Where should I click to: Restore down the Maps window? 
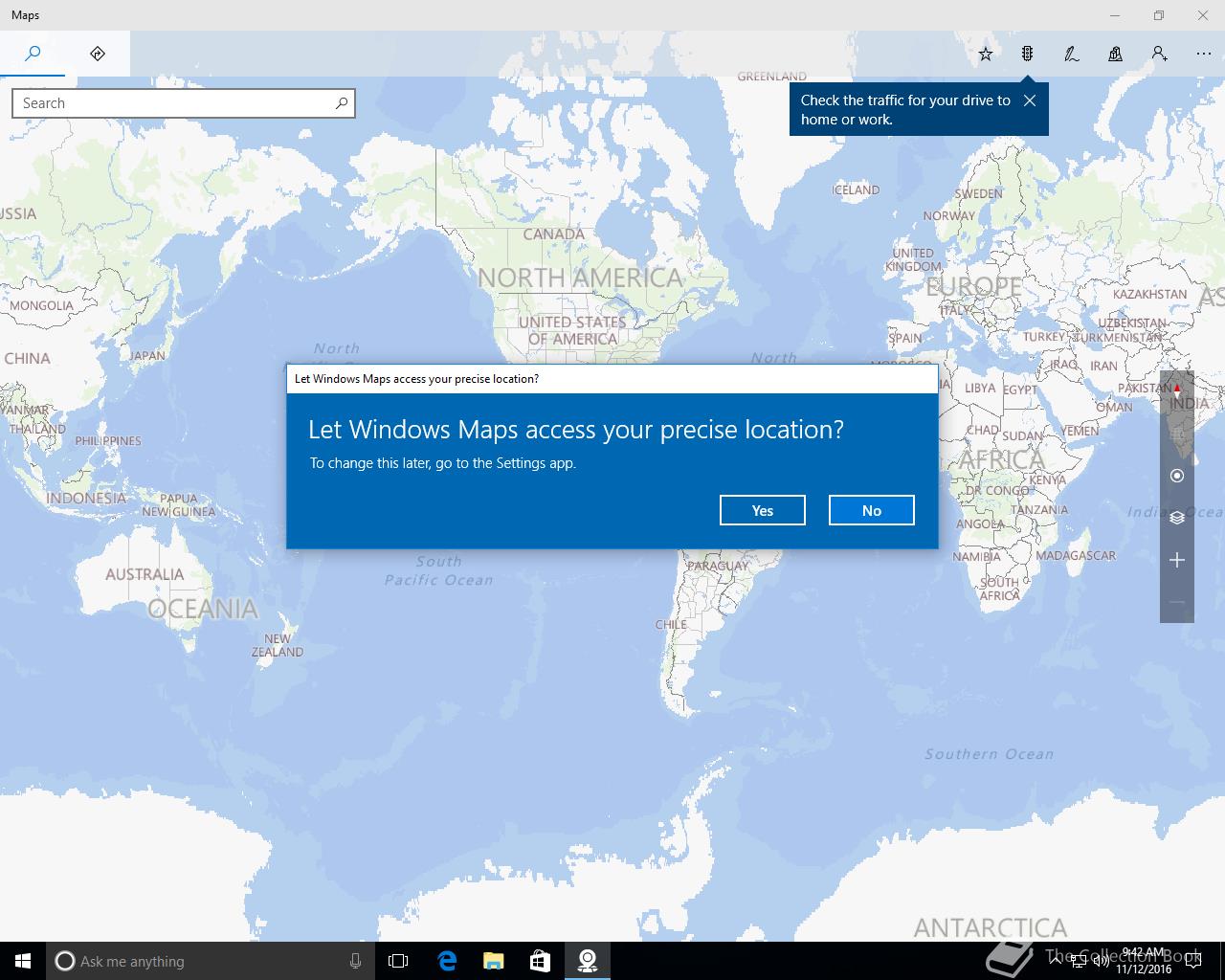[x=1159, y=15]
